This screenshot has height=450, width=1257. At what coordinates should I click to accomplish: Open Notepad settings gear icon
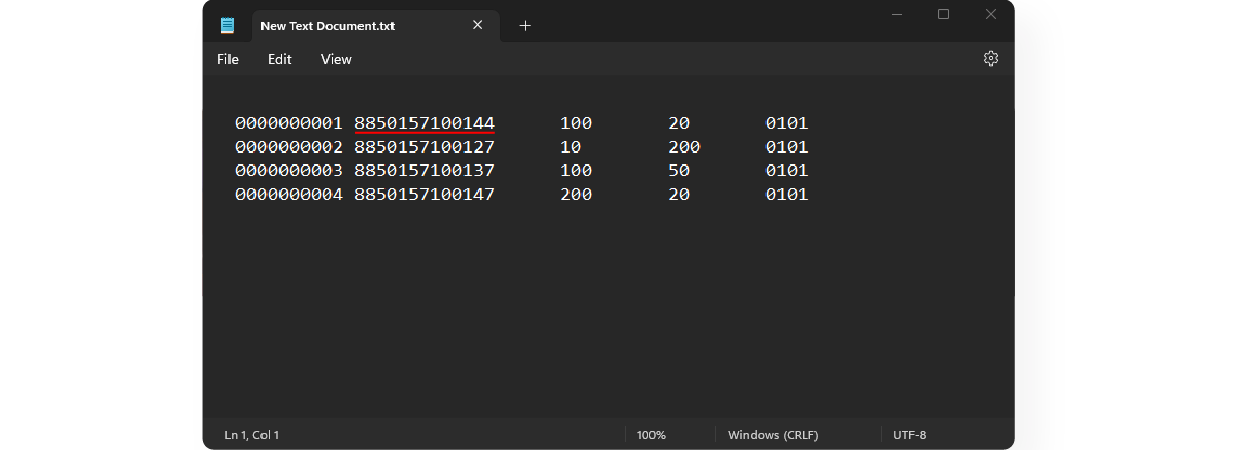pos(990,59)
